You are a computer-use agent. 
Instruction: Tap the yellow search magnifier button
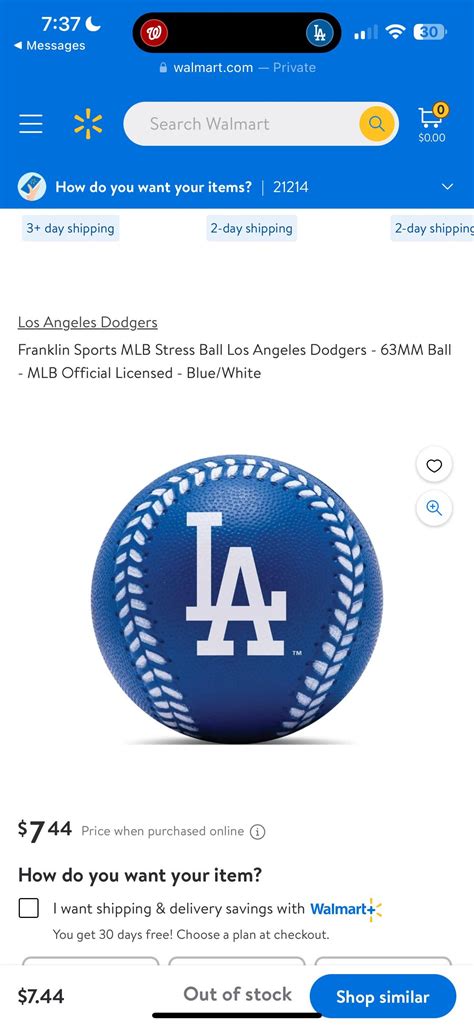point(377,124)
